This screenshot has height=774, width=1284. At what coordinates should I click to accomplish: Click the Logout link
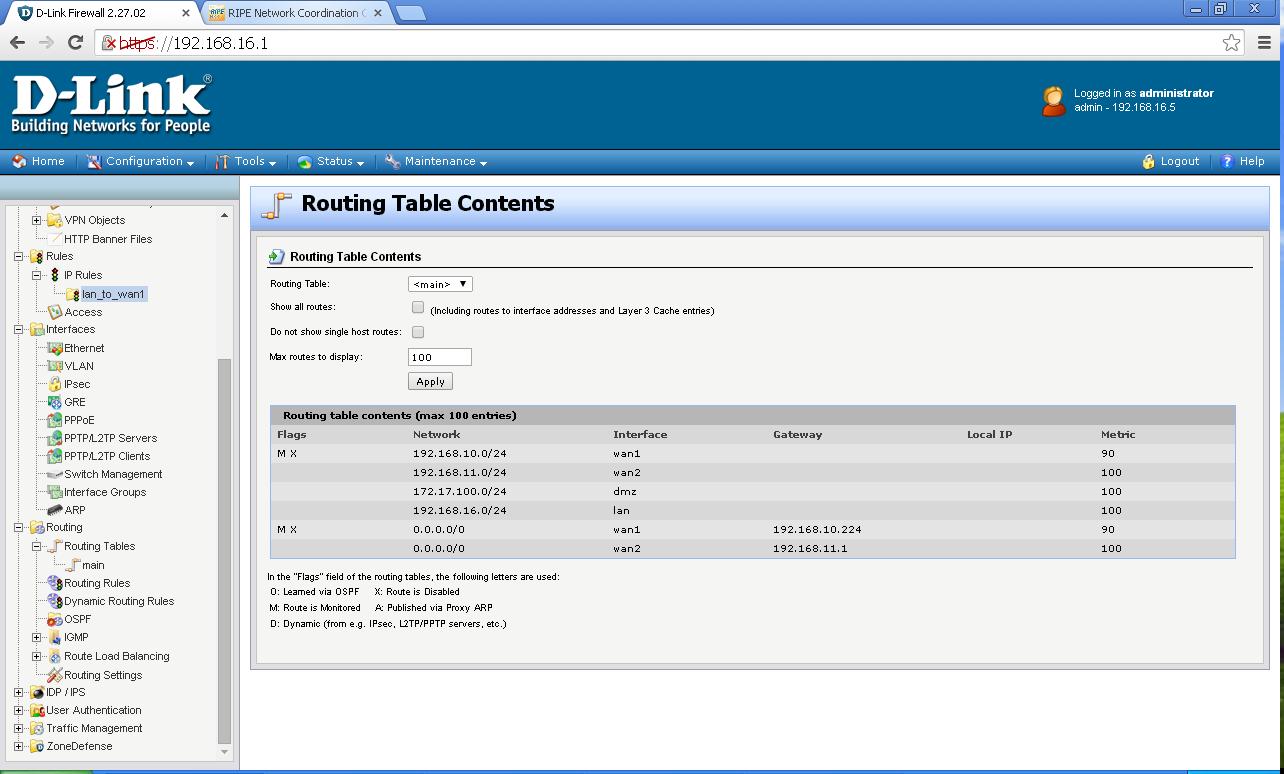click(x=1171, y=162)
